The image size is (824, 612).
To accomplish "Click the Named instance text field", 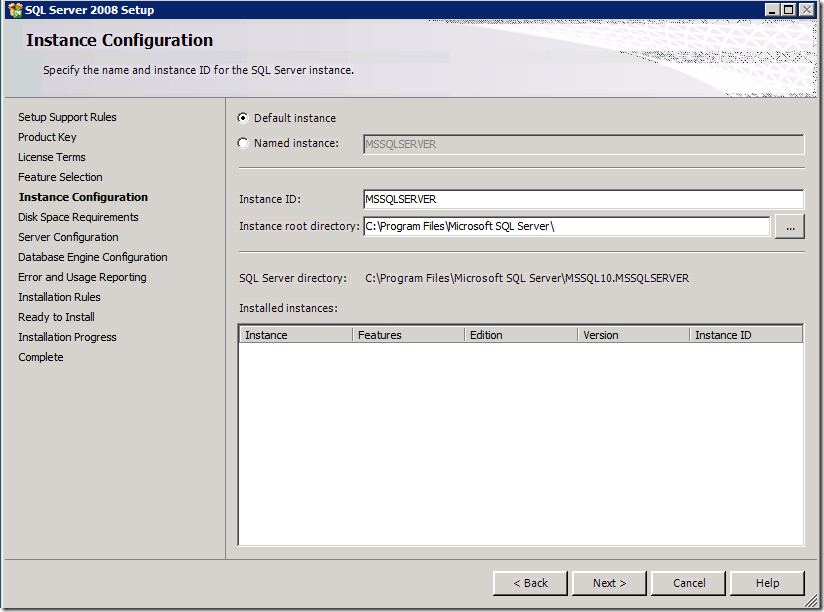I will click(x=583, y=144).
